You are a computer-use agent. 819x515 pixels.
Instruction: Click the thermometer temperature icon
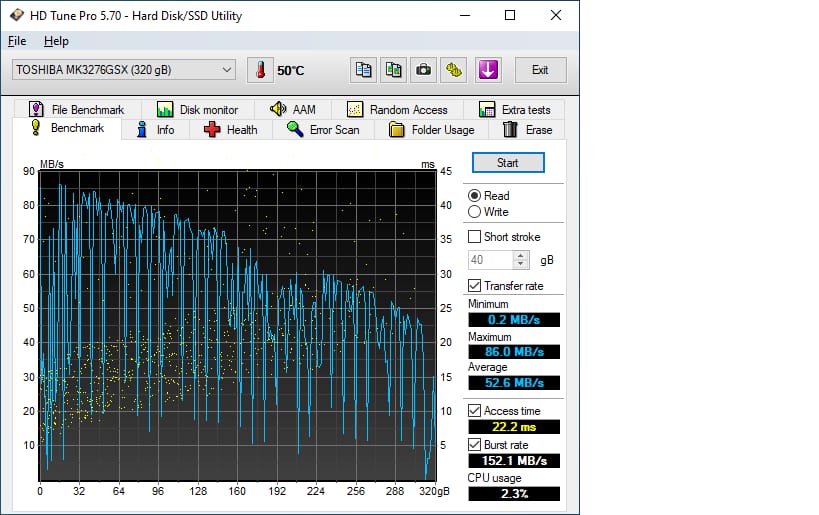pyautogui.click(x=260, y=70)
